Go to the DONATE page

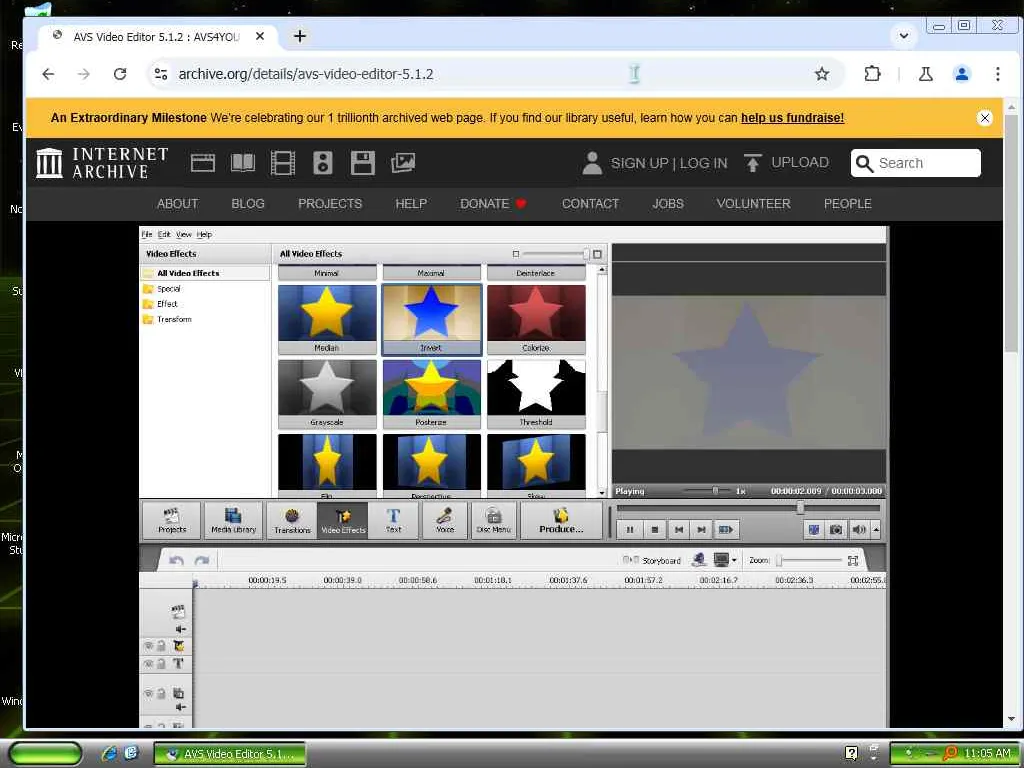pyautogui.click(x=493, y=204)
